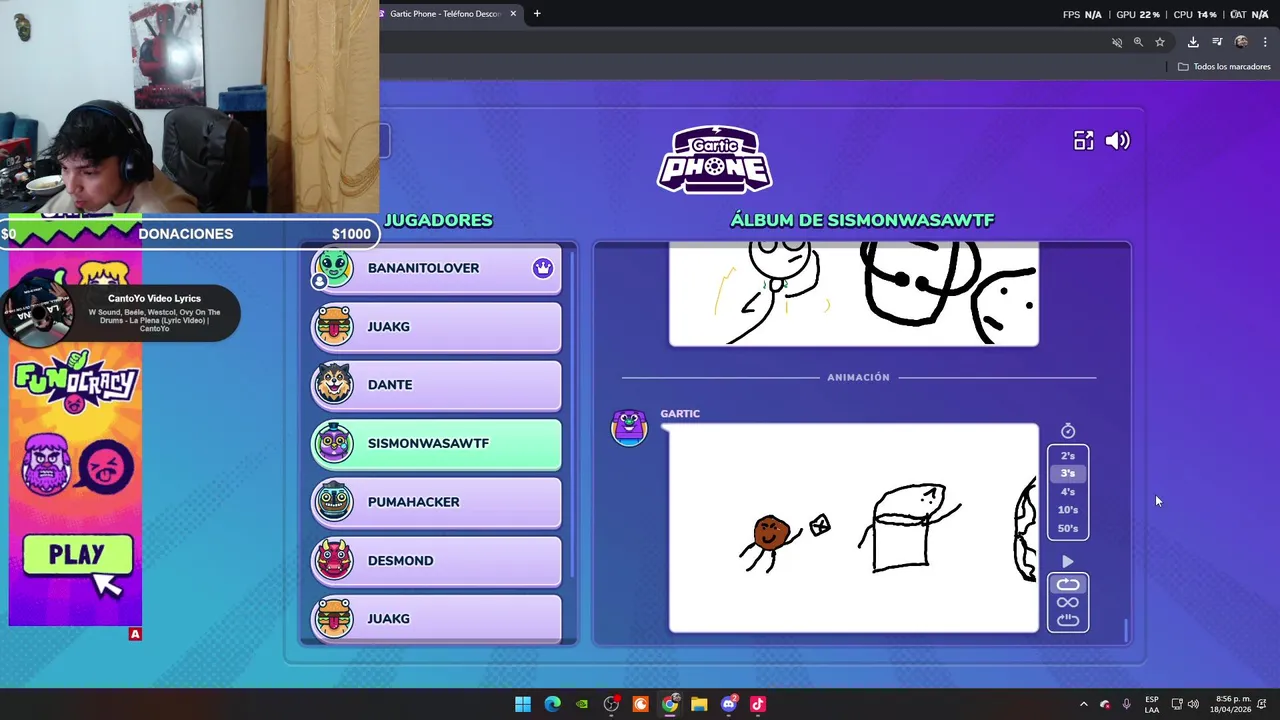Click the microphone tray icon
This screenshot has width=1280, height=720.
click(x=1126, y=705)
